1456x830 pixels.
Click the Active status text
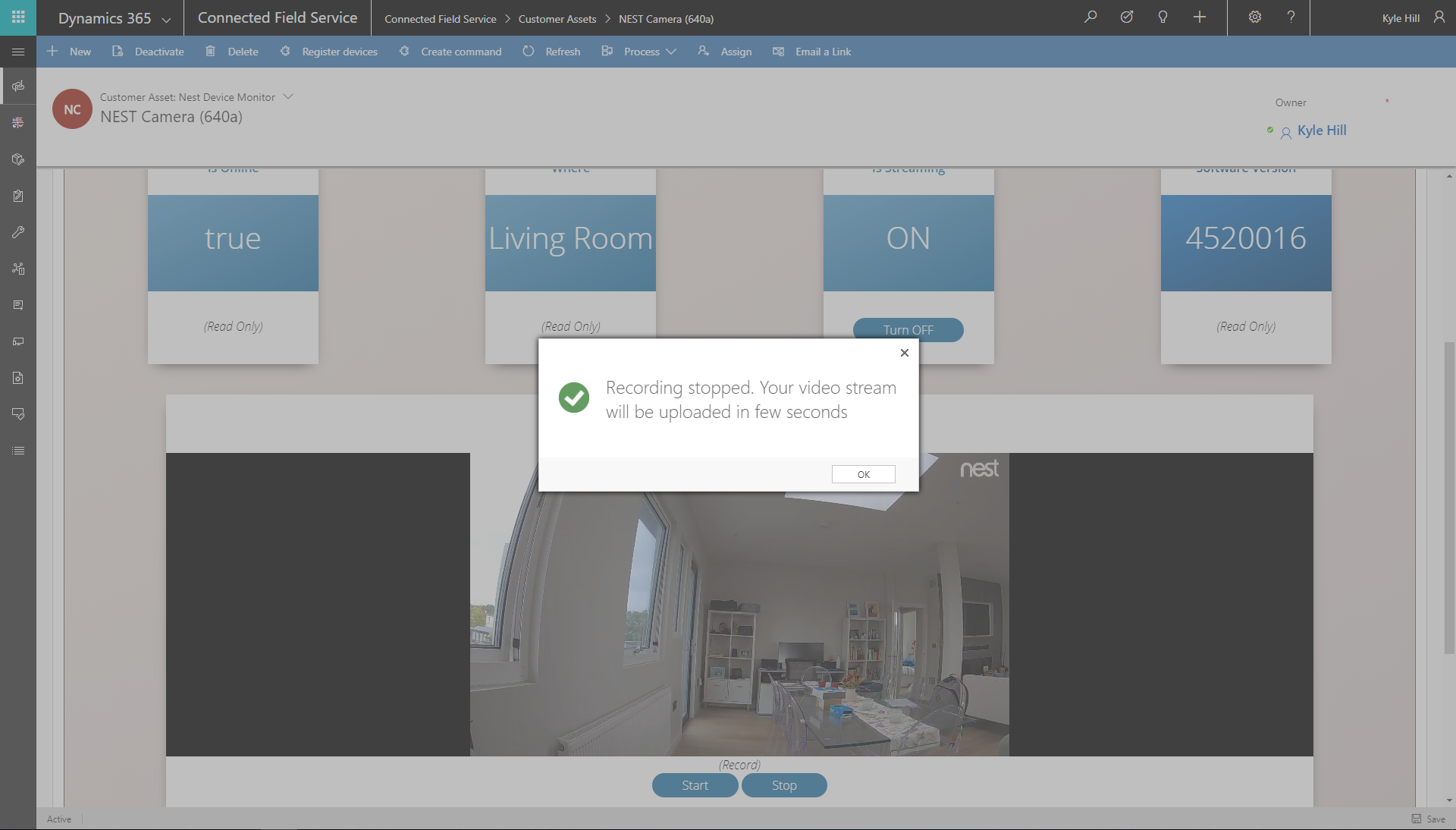coord(59,819)
